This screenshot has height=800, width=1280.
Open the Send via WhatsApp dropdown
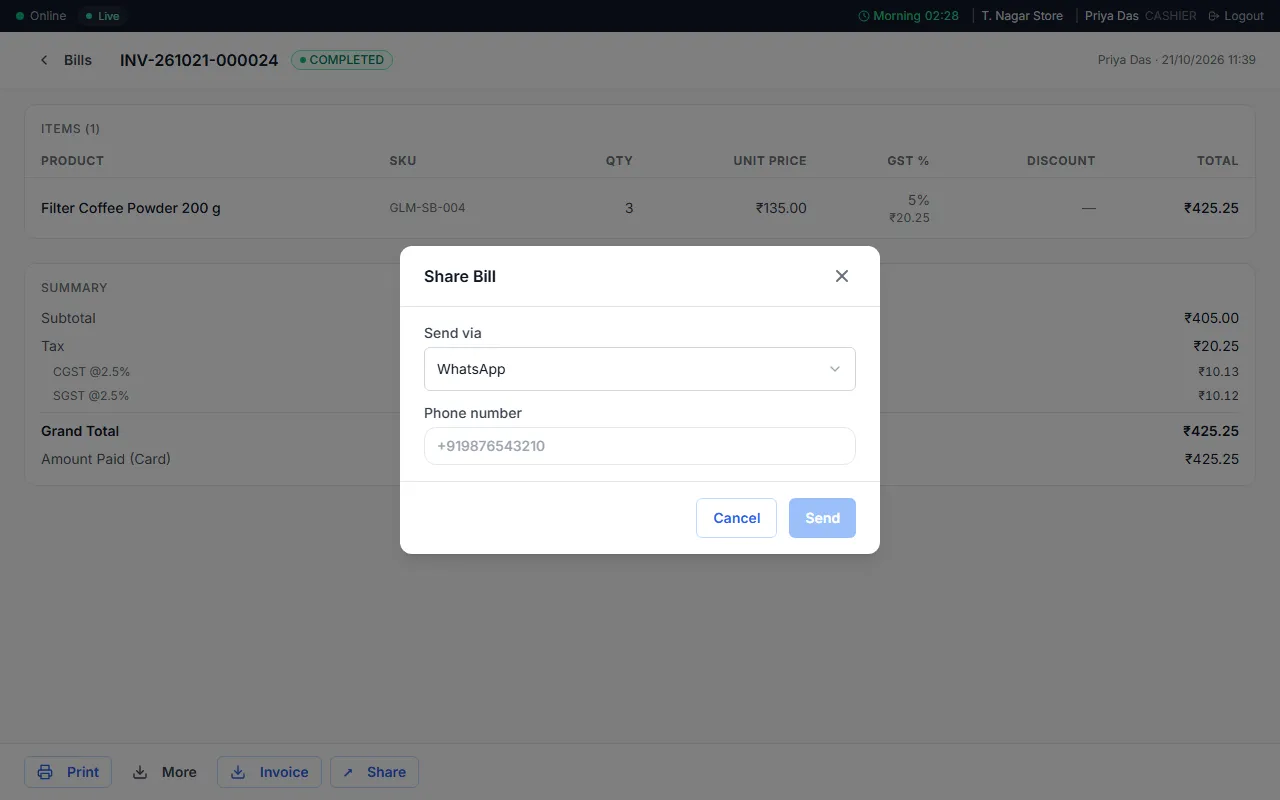coord(640,369)
